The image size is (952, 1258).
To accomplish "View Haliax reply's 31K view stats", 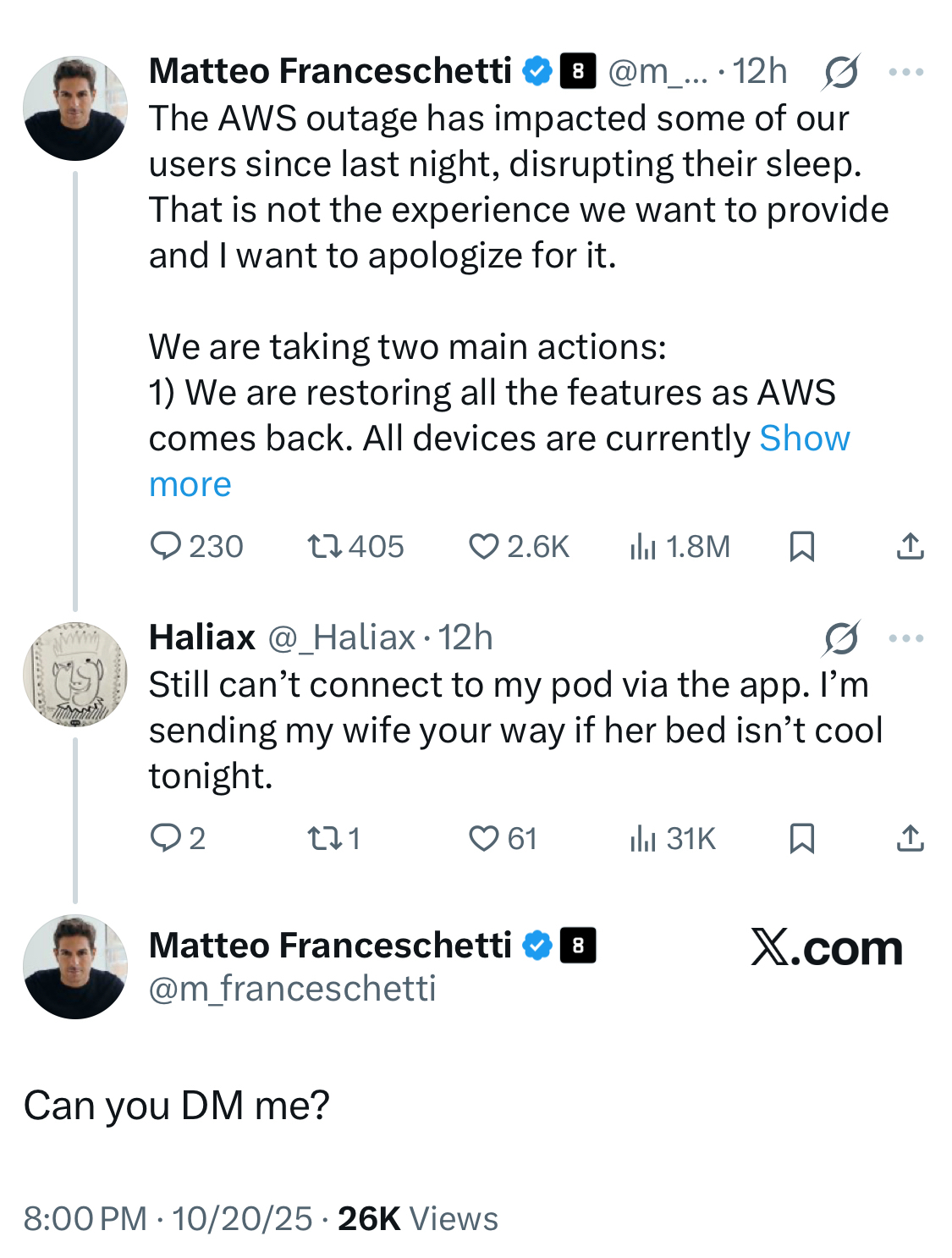I will click(643, 838).
